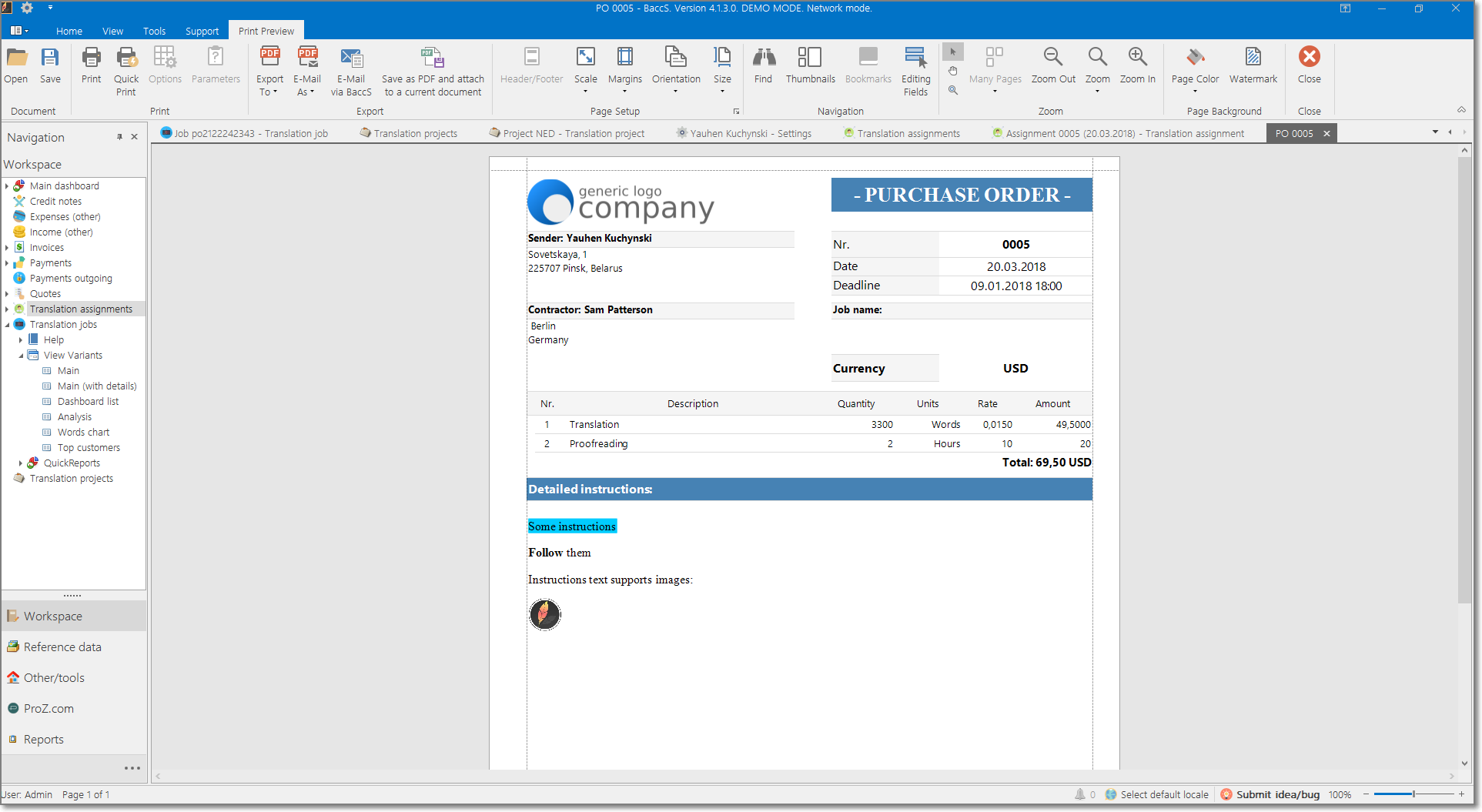
Task: Click E-Mail via BaccS icon
Action: pyautogui.click(x=351, y=71)
